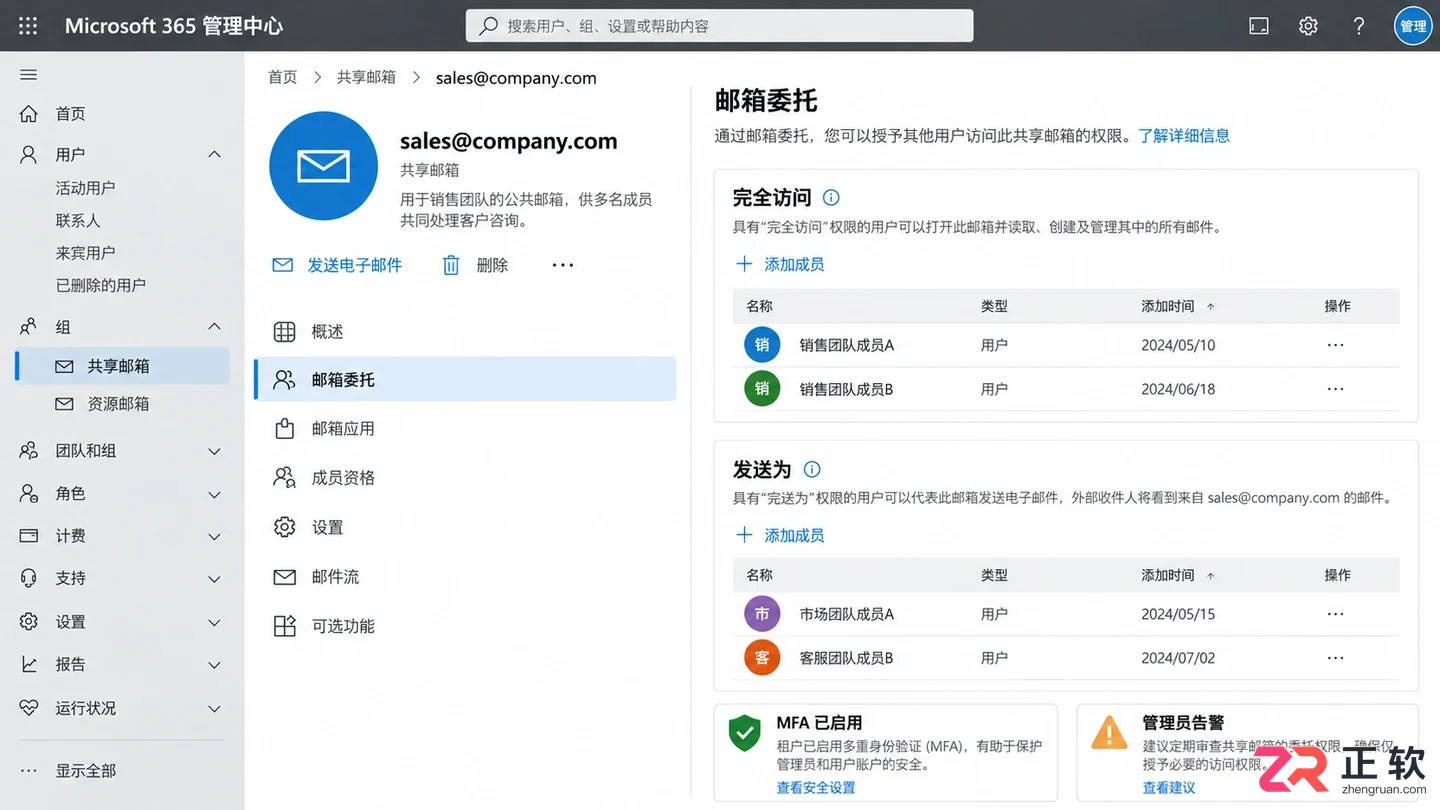Click the purple avatar of 市场团队成员A
Viewport: 1440px width, 810px height.
[762, 614]
